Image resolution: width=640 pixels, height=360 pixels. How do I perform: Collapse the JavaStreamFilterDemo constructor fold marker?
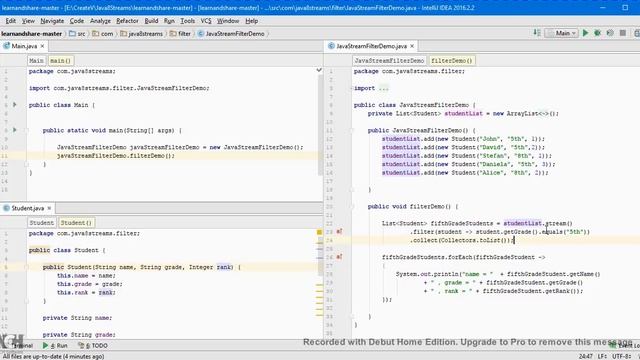351,131
